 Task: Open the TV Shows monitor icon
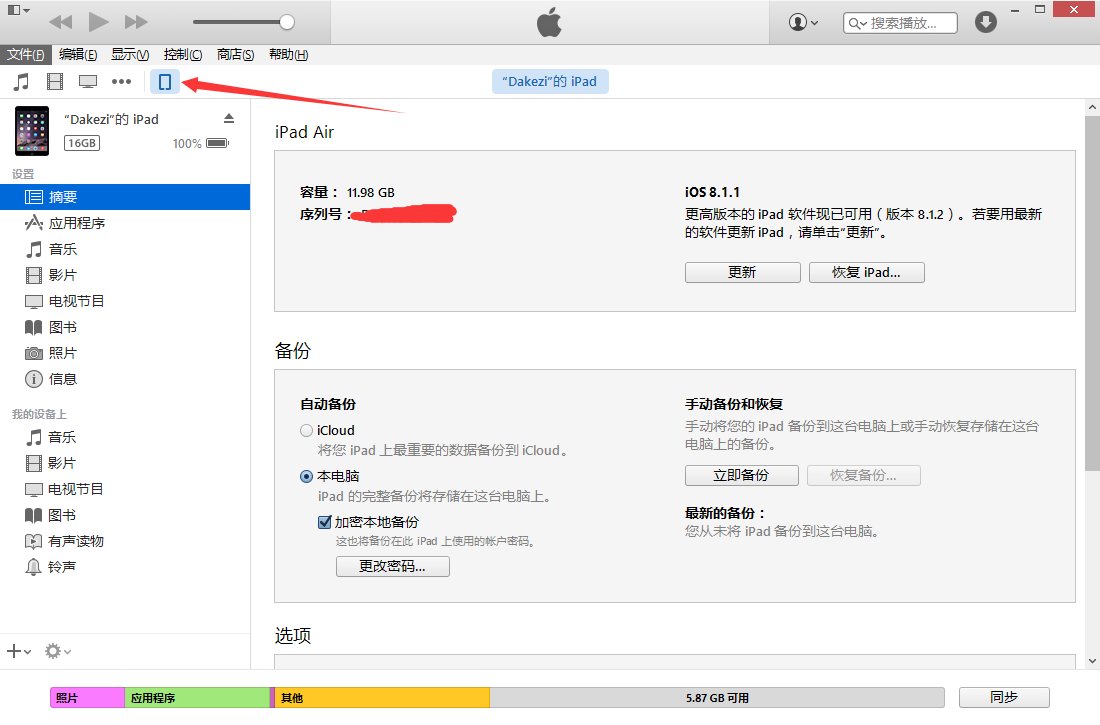point(88,82)
